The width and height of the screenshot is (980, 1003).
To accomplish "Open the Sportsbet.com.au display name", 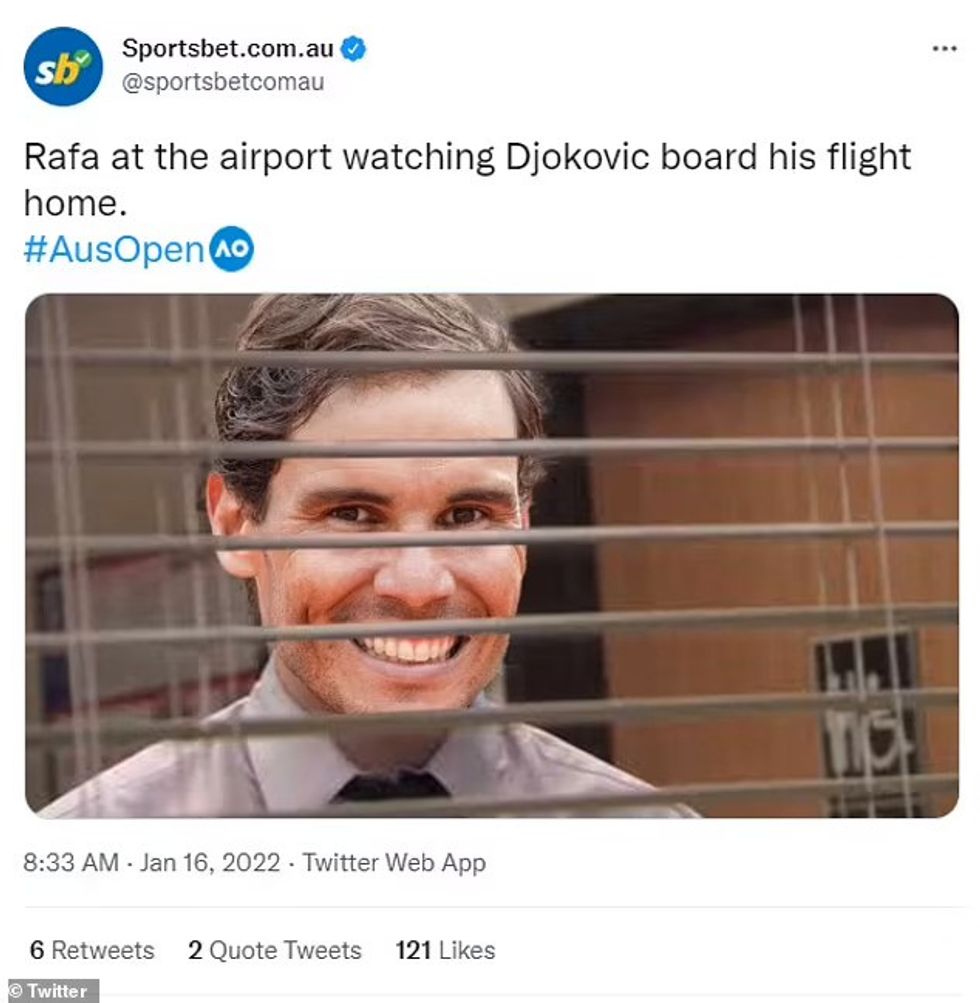I will [x=228, y=49].
